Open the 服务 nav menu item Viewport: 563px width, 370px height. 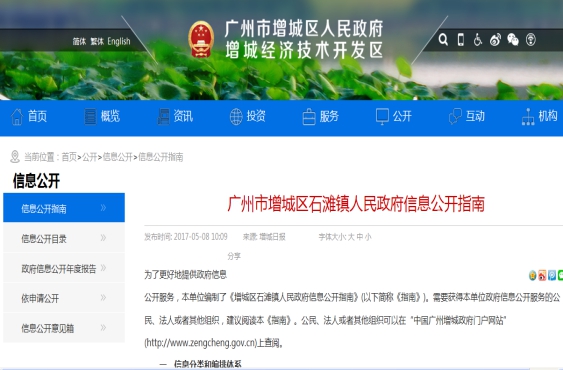point(329,116)
